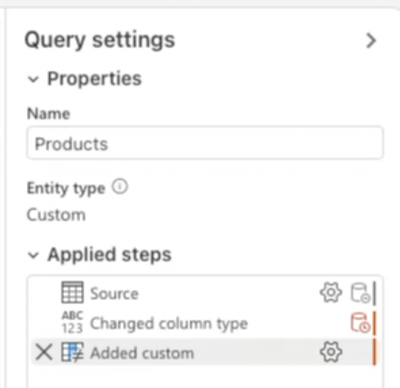Click the ABC 123 data type icon

click(x=72, y=322)
